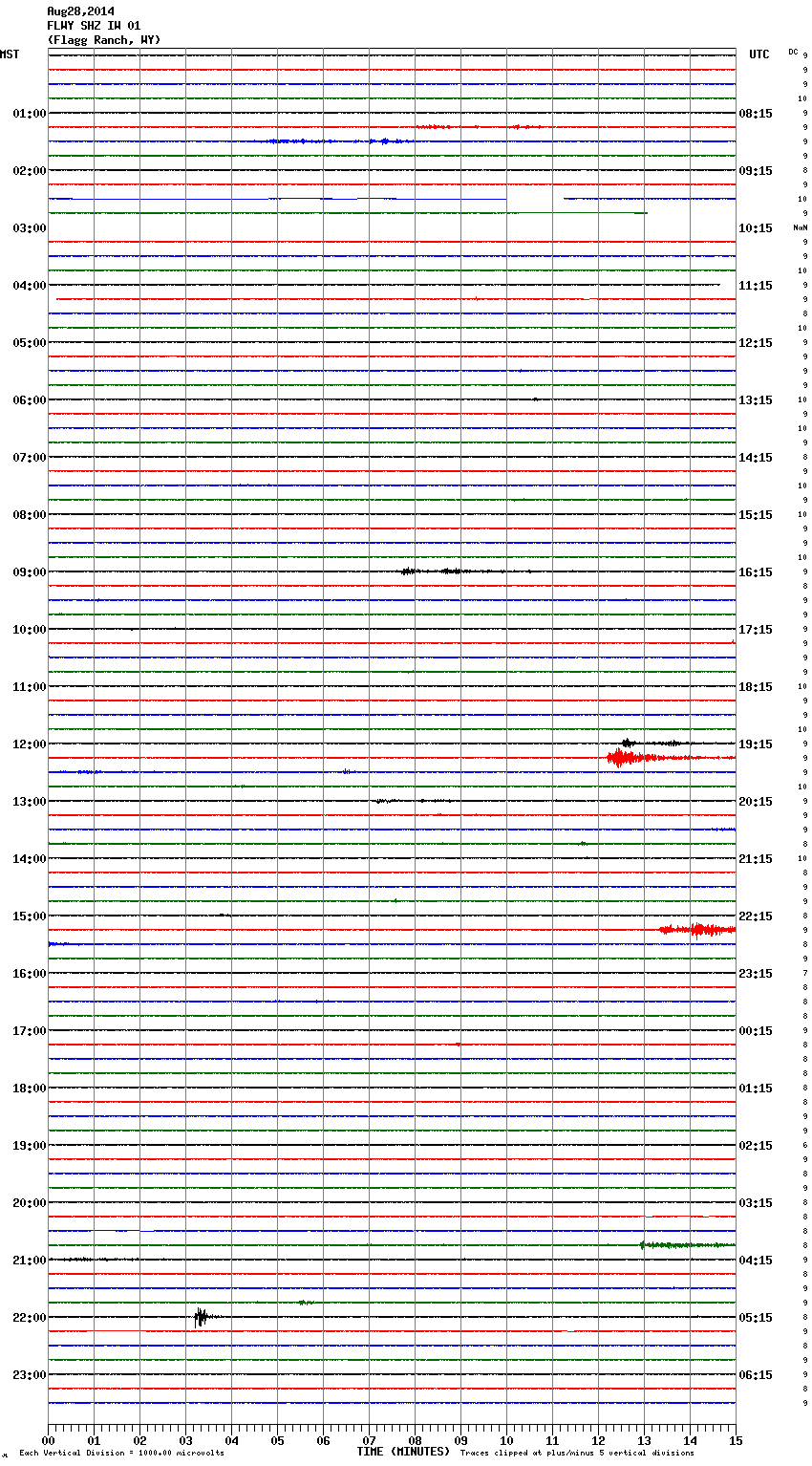Viewport: 812px width, 1466px height.
Task: Click the 22:15 UTC time label
Action: tap(756, 916)
